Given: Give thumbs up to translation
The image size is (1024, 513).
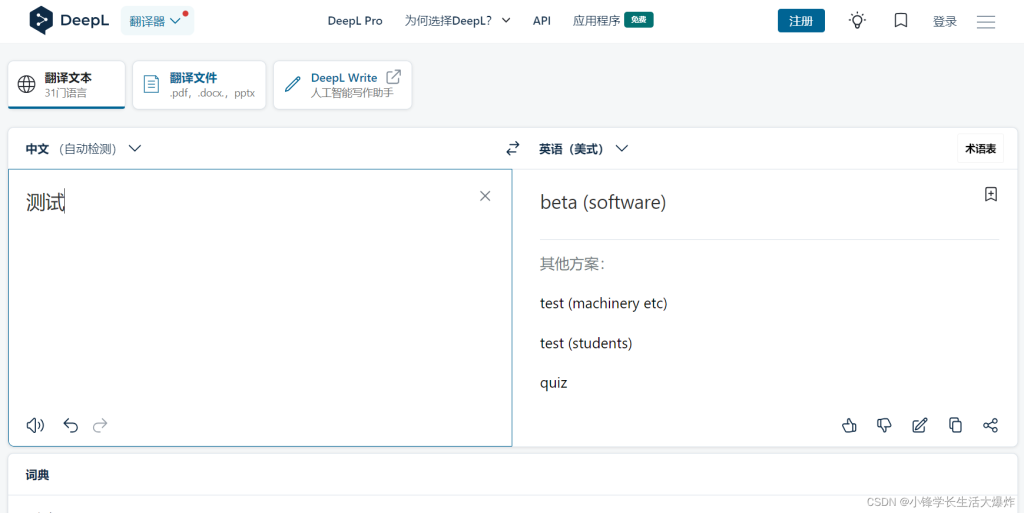Looking at the screenshot, I should coord(849,426).
